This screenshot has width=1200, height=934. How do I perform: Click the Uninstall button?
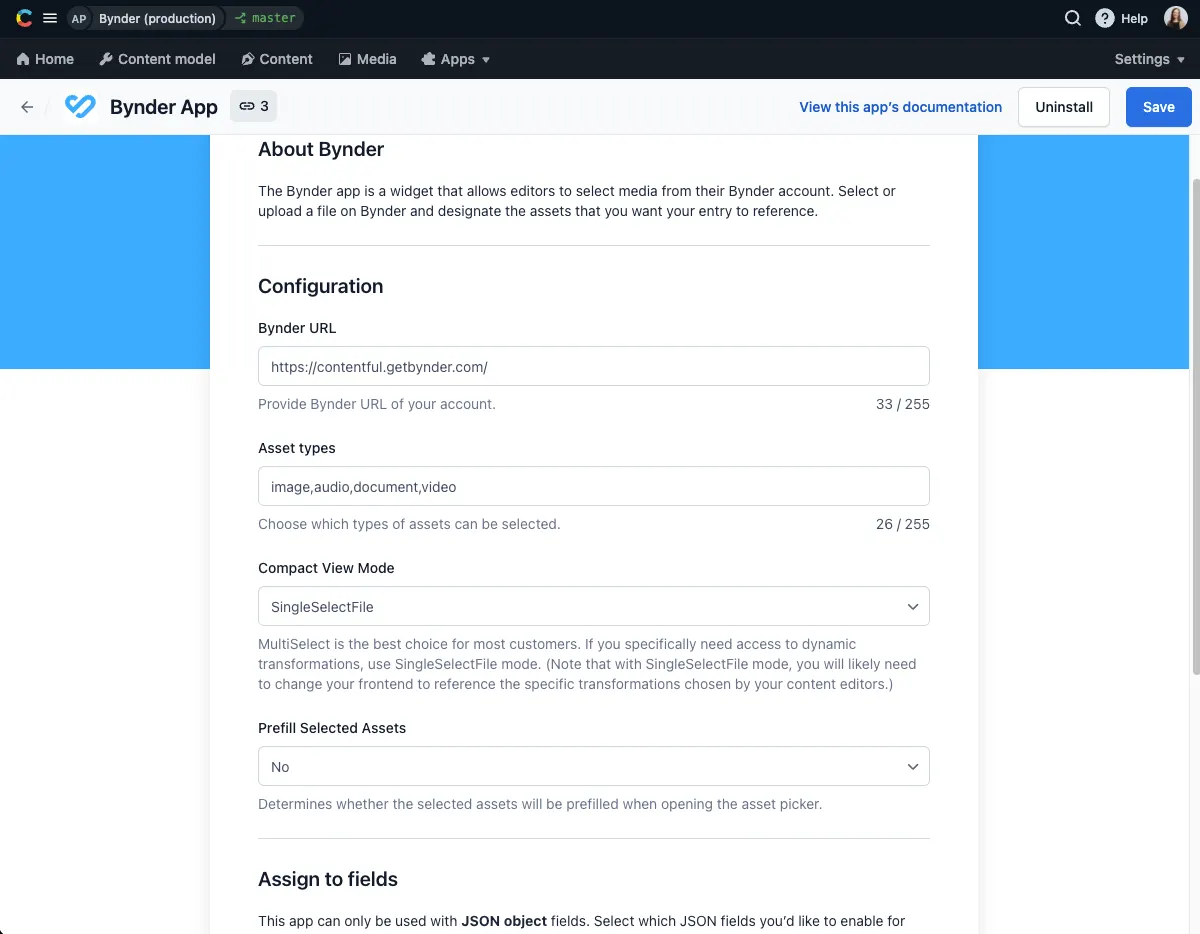[1064, 107]
